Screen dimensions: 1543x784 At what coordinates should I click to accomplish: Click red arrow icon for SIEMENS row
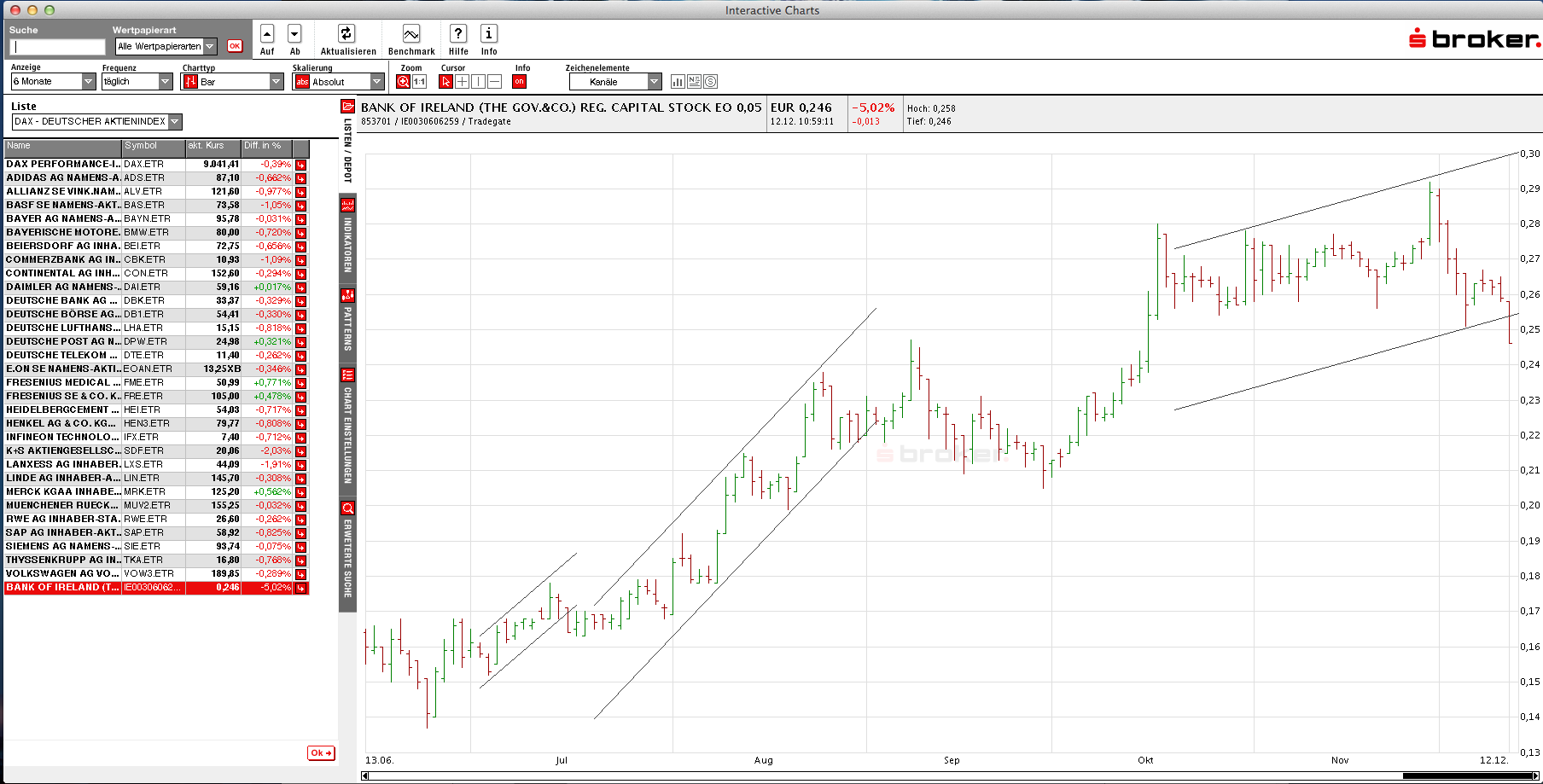point(301,547)
